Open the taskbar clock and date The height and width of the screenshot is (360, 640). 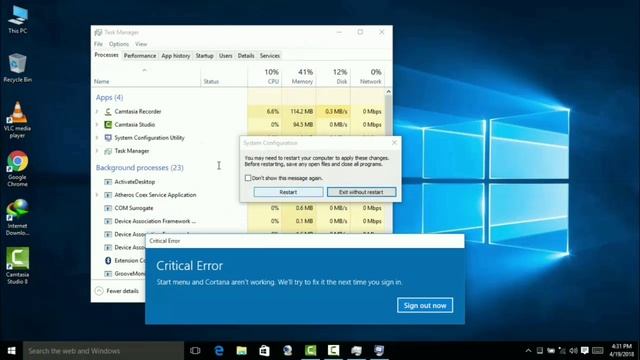[x=621, y=351]
